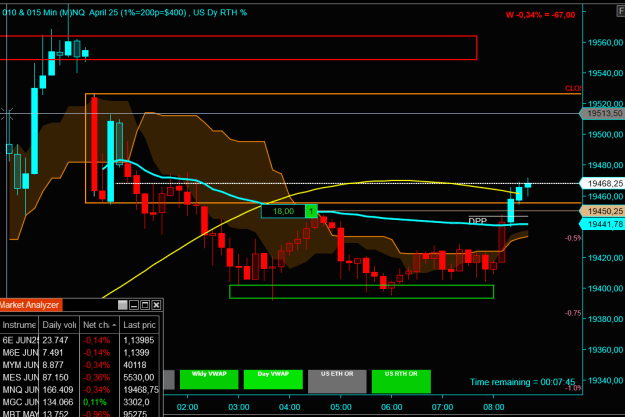
Task: Click the 18,00 position P&L marker
Action: pyautogui.click(x=283, y=211)
